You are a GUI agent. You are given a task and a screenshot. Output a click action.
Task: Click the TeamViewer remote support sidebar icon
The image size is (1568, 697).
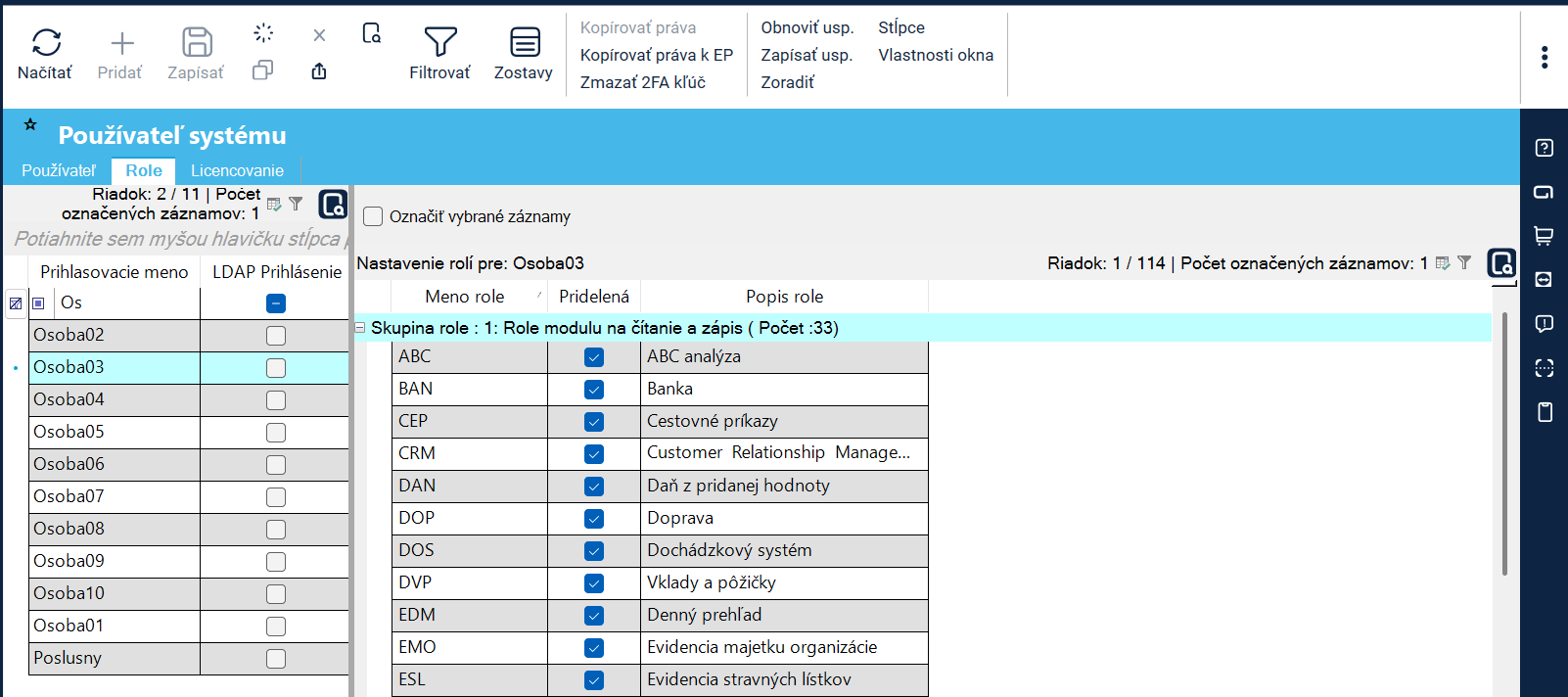[x=1545, y=280]
